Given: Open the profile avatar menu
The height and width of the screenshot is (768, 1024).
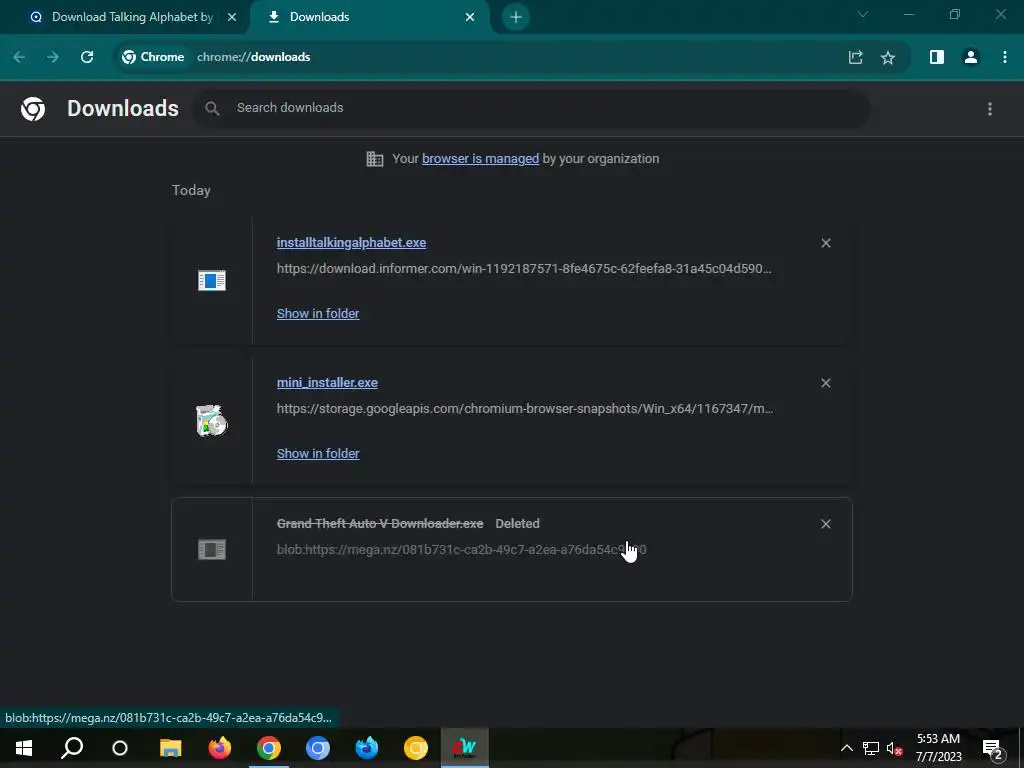Looking at the screenshot, I should (x=970, y=57).
